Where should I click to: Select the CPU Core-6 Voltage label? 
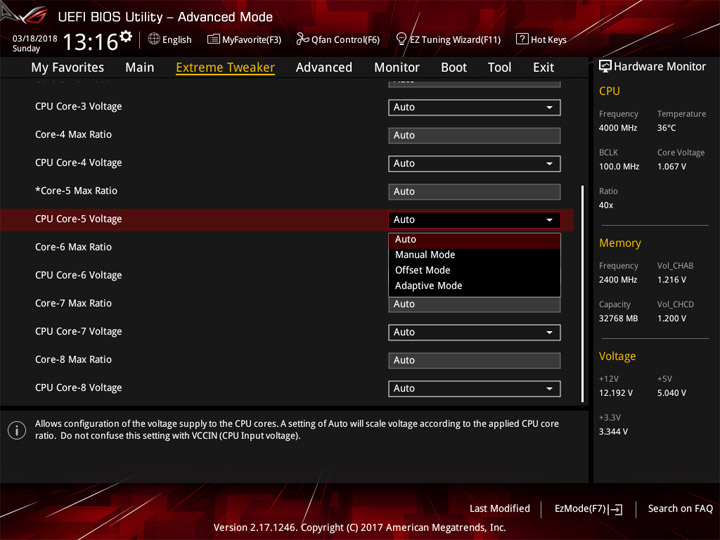pyautogui.click(x=79, y=276)
